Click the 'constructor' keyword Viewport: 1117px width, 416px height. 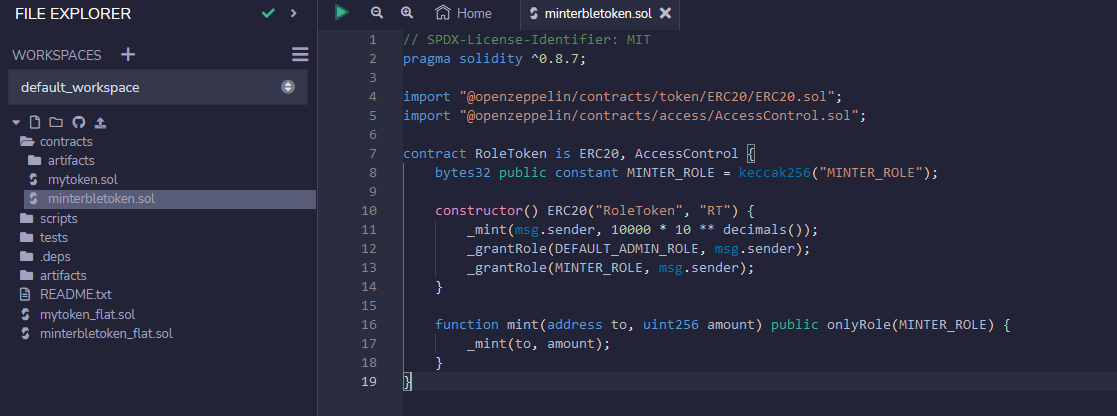click(x=479, y=210)
